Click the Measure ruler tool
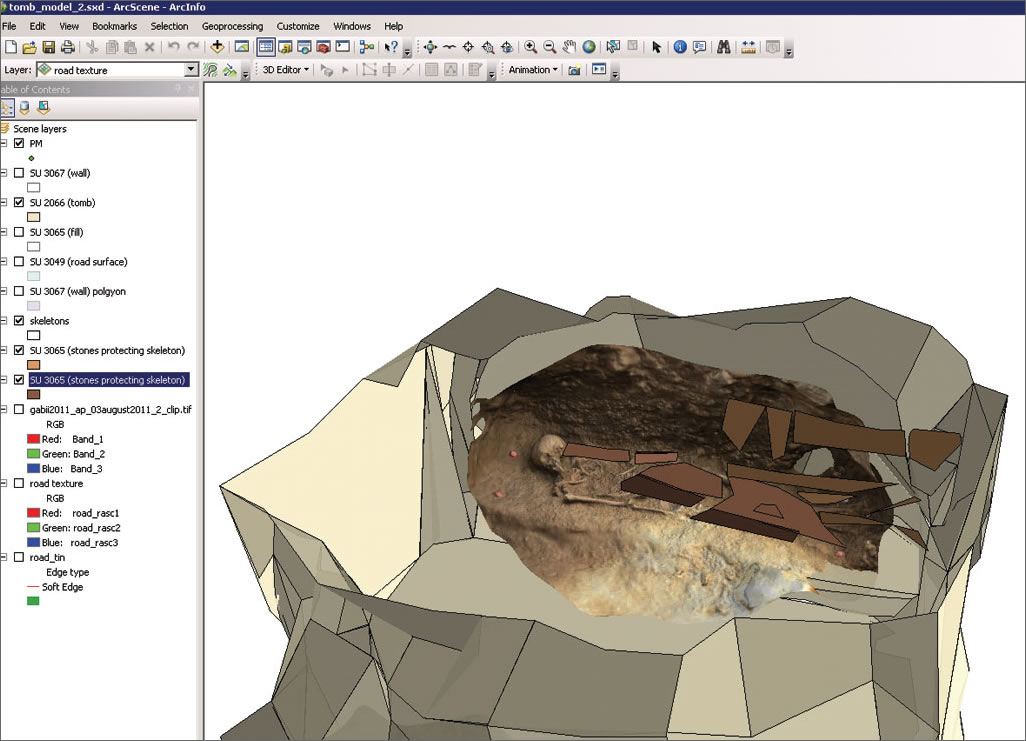Image resolution: width=1026 pixels, height=741 pixels. pyautogui.click(x=748, y=47)
